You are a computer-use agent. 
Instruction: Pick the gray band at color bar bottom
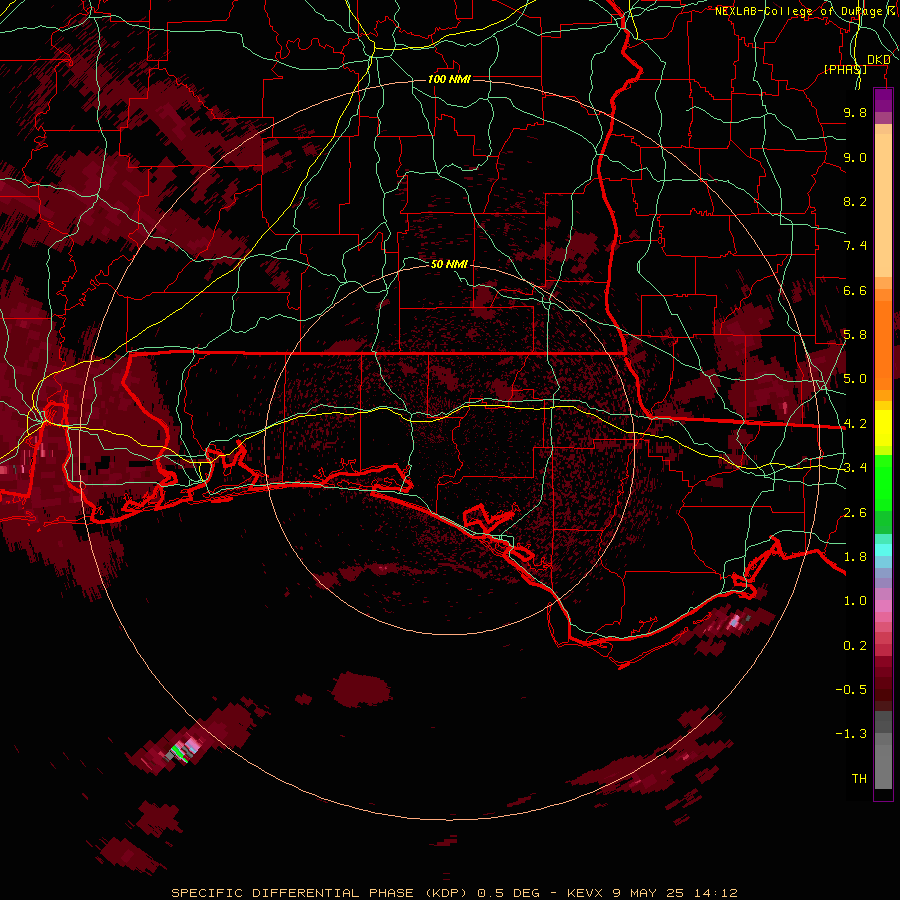(x=883, y=752)
